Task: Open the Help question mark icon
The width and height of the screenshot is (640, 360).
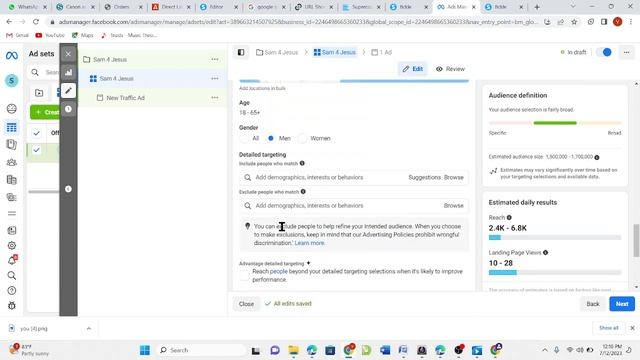Action: click(11, 291)
